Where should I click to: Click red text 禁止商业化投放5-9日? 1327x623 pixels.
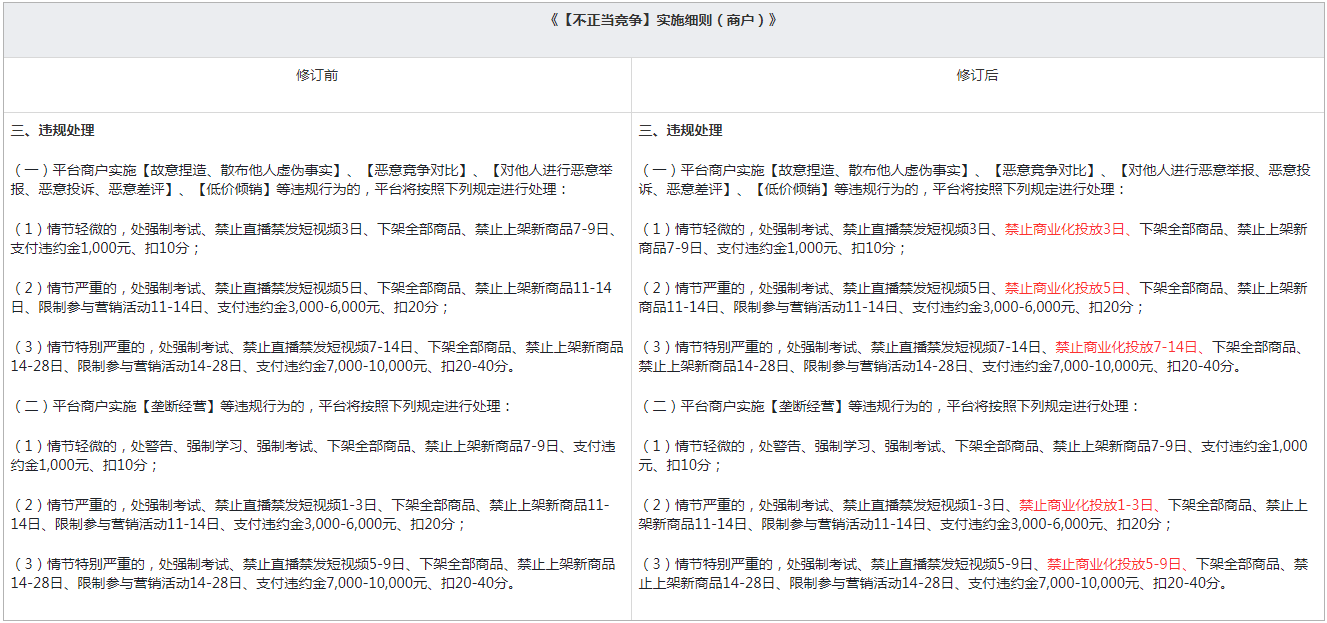coord(1114,564)
